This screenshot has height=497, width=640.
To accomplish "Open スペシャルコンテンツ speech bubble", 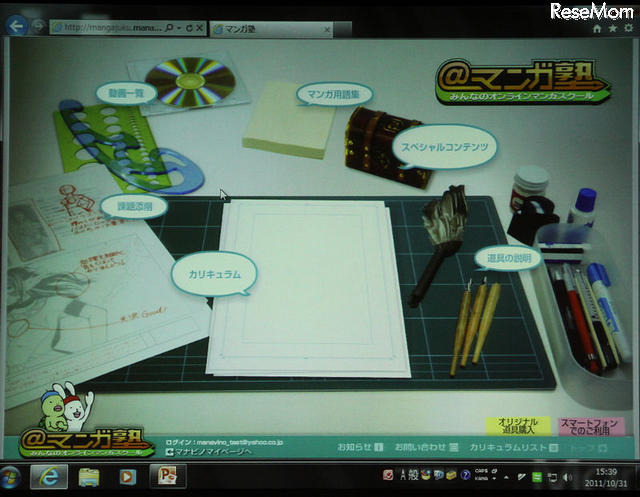I will [444, 147].
